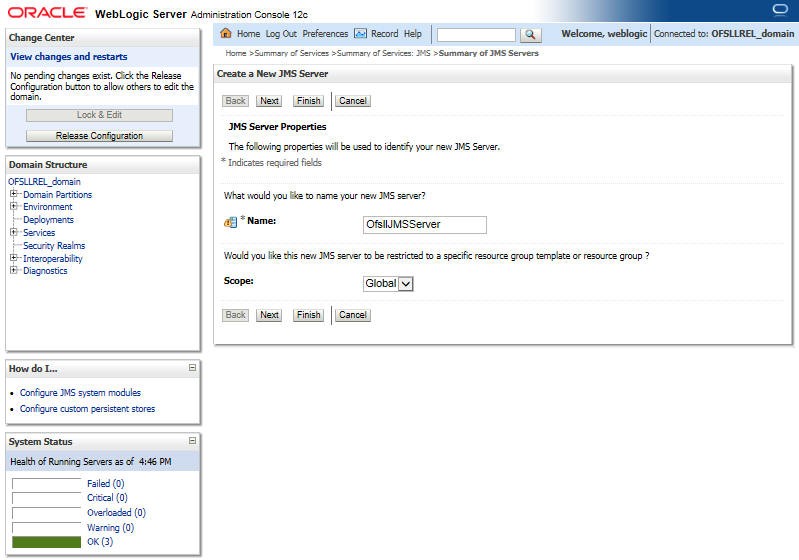Click Summary of Services: JMS breadcrumb

coord(384,53)
